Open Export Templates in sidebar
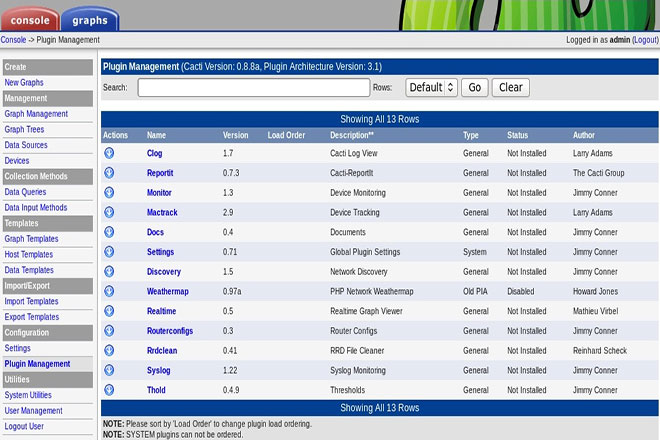The width and height of the screenshot is (660, 440). coord(32,317)
